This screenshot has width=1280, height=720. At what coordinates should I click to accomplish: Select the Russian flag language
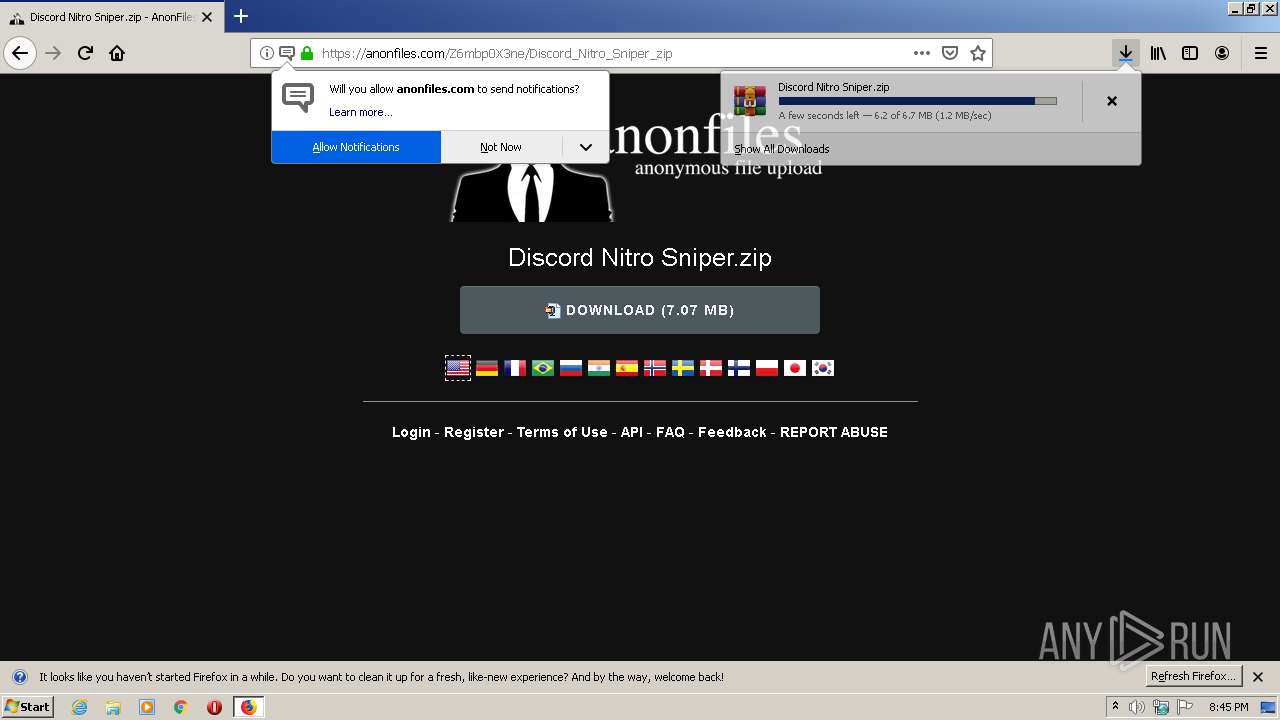(571, 368)
